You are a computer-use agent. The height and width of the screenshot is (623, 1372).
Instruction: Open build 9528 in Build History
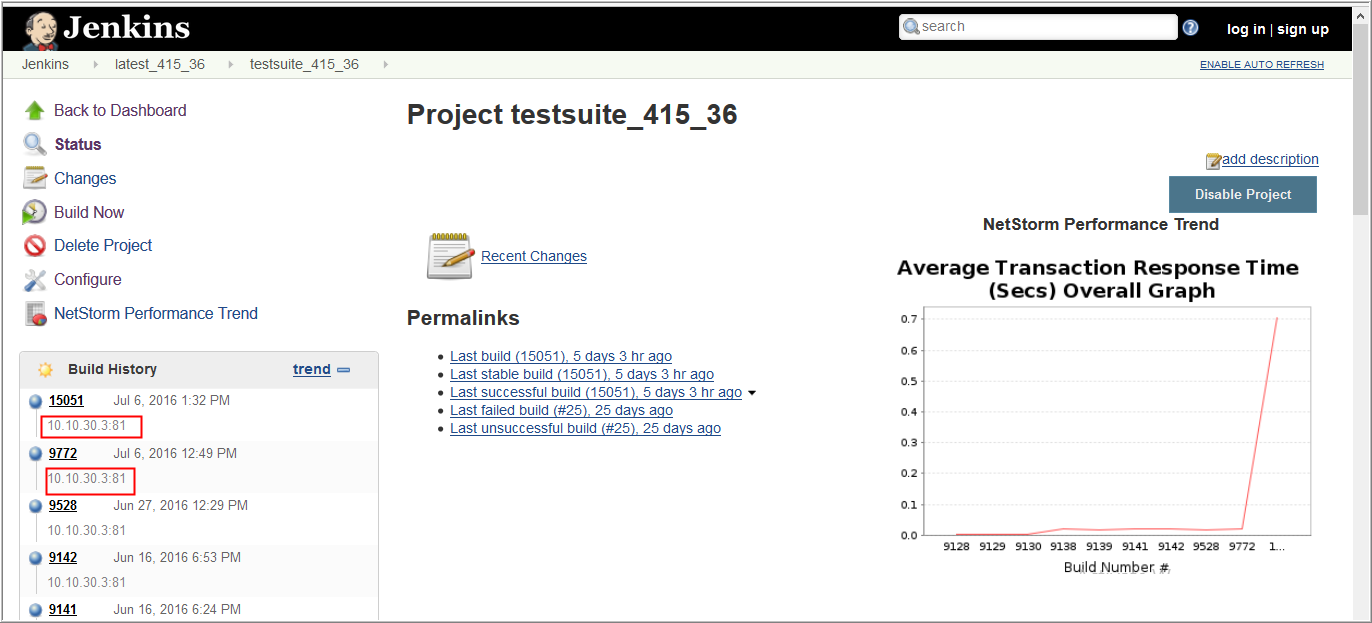coord(63,505)
